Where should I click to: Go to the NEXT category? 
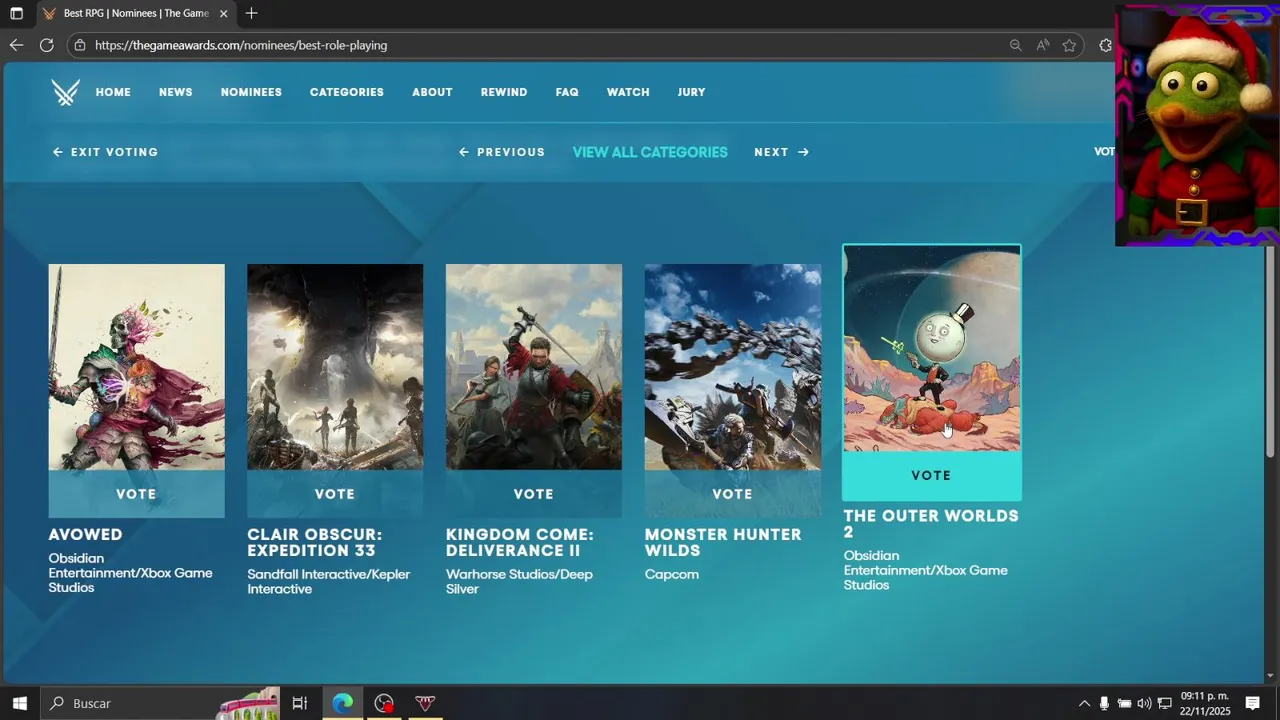click(x=781, y=152)
